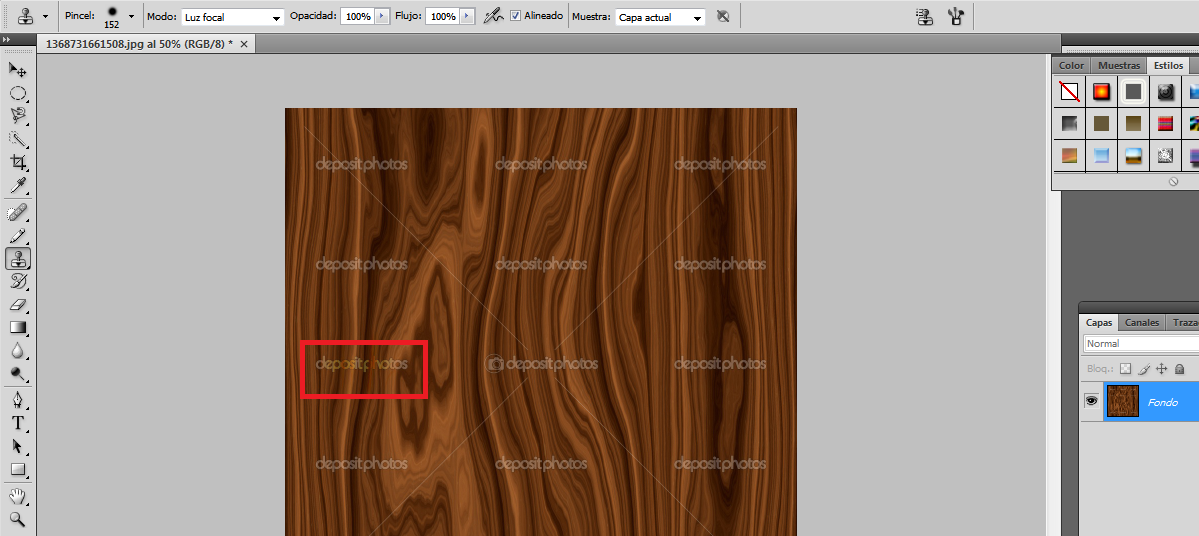The image size is (1199, 536).
Task: Apply the dark gray square style swatch
Action: (x=1133, y=93)
